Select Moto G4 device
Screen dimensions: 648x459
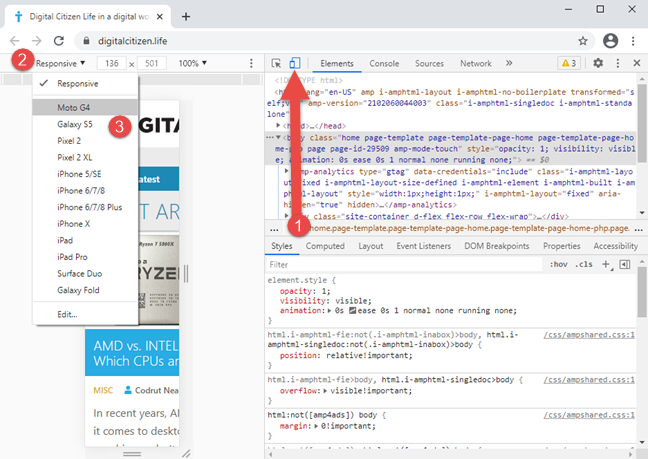85,108
